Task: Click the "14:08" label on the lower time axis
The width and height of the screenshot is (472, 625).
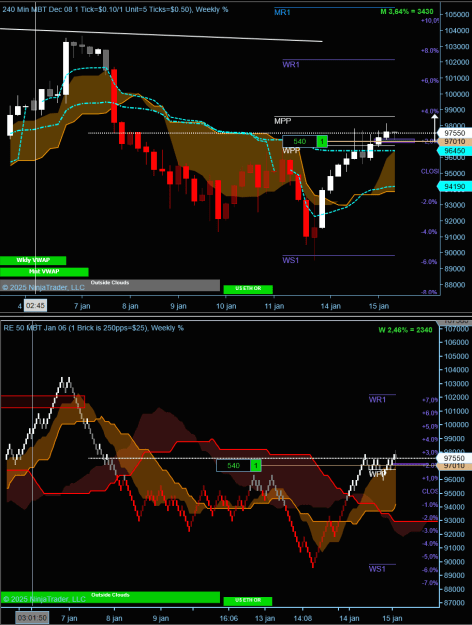Action: (302, 618)
